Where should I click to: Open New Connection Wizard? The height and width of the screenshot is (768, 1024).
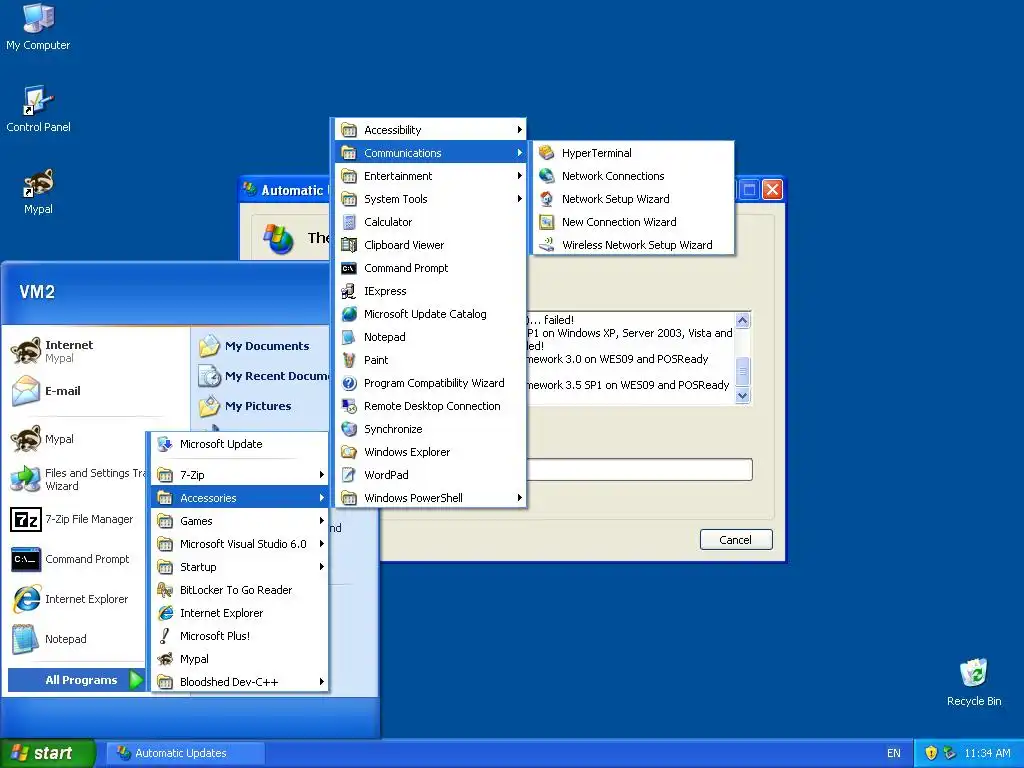point(633,222)
